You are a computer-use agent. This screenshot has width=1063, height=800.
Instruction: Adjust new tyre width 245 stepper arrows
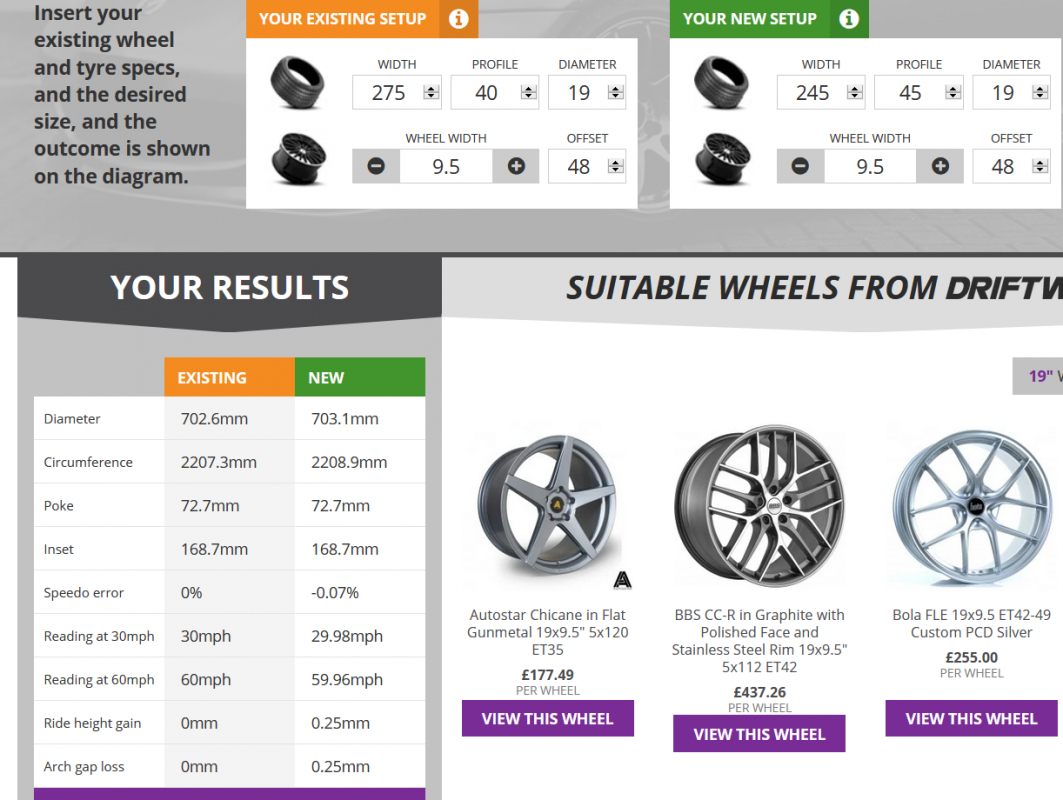point(855,92)
